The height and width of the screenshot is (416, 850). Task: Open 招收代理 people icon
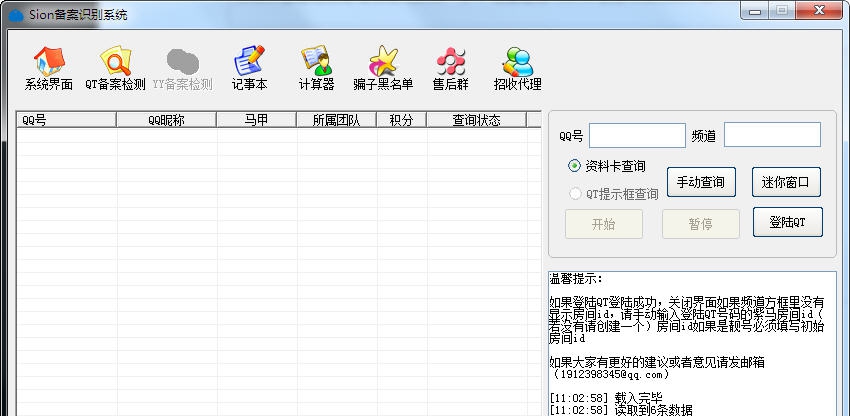518,61
